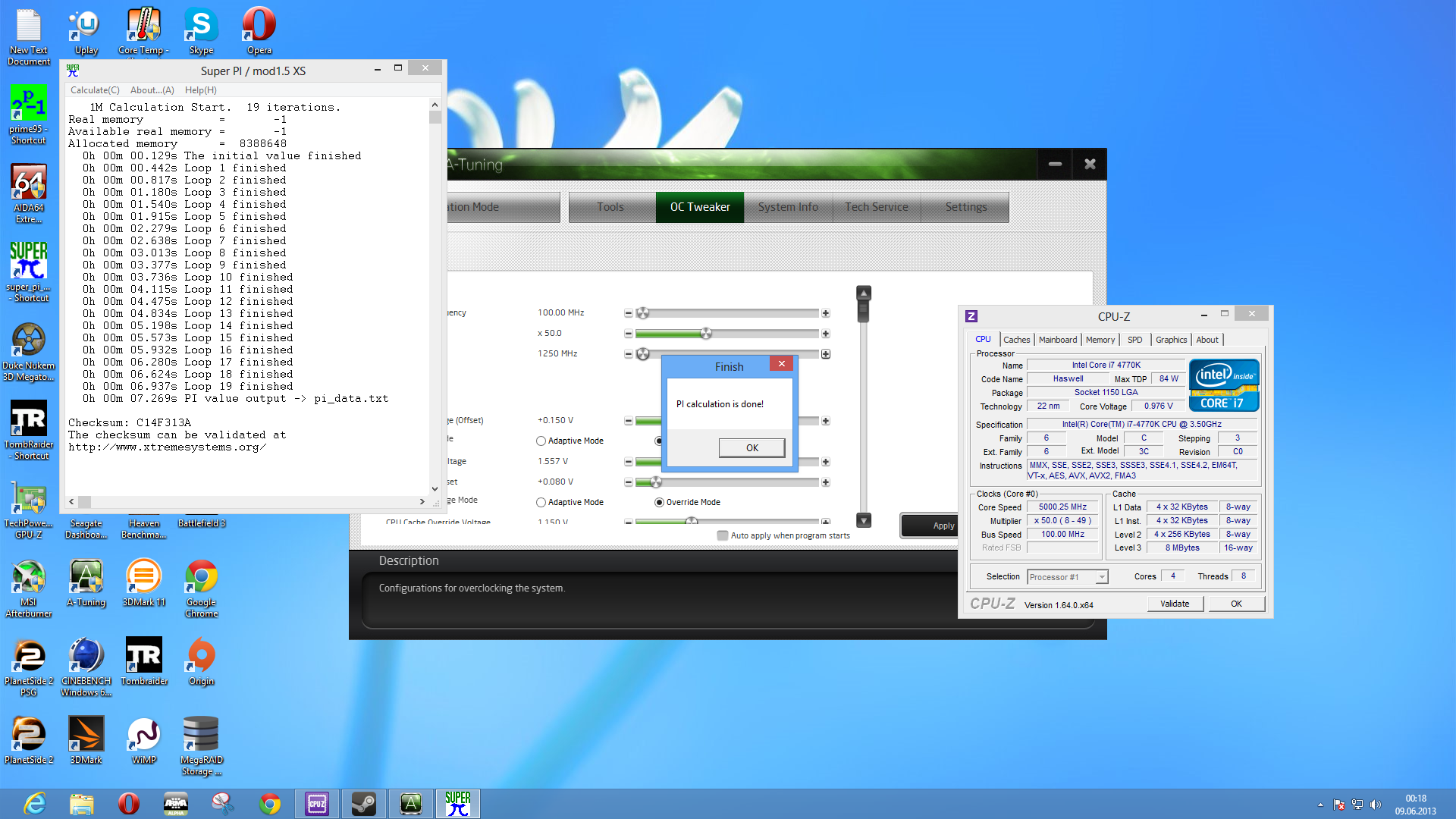Screen dimensions: 1456x819
Task: Launch Skype from the desktop
Action: [201, 32]
